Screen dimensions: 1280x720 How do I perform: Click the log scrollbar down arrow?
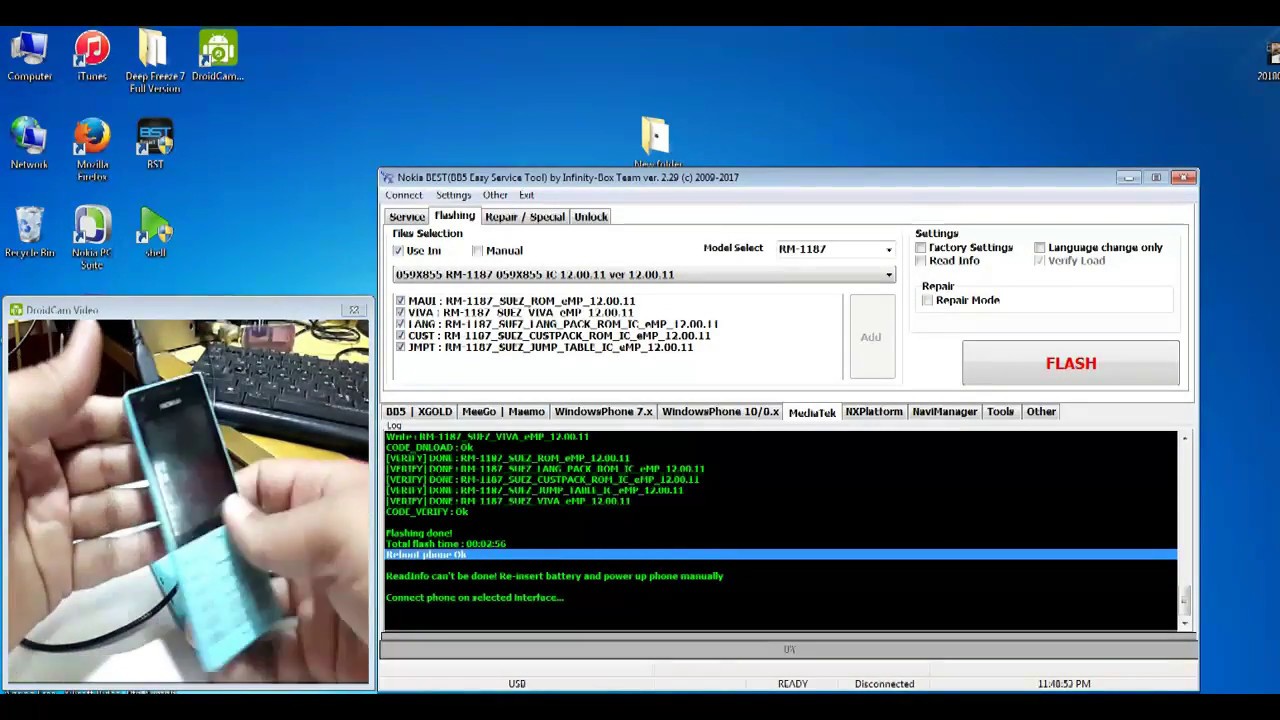click(1185, 624)
